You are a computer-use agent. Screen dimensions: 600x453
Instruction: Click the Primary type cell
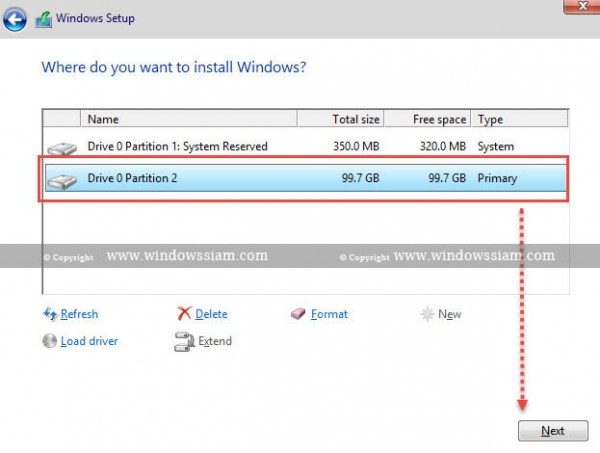[497, 178]
